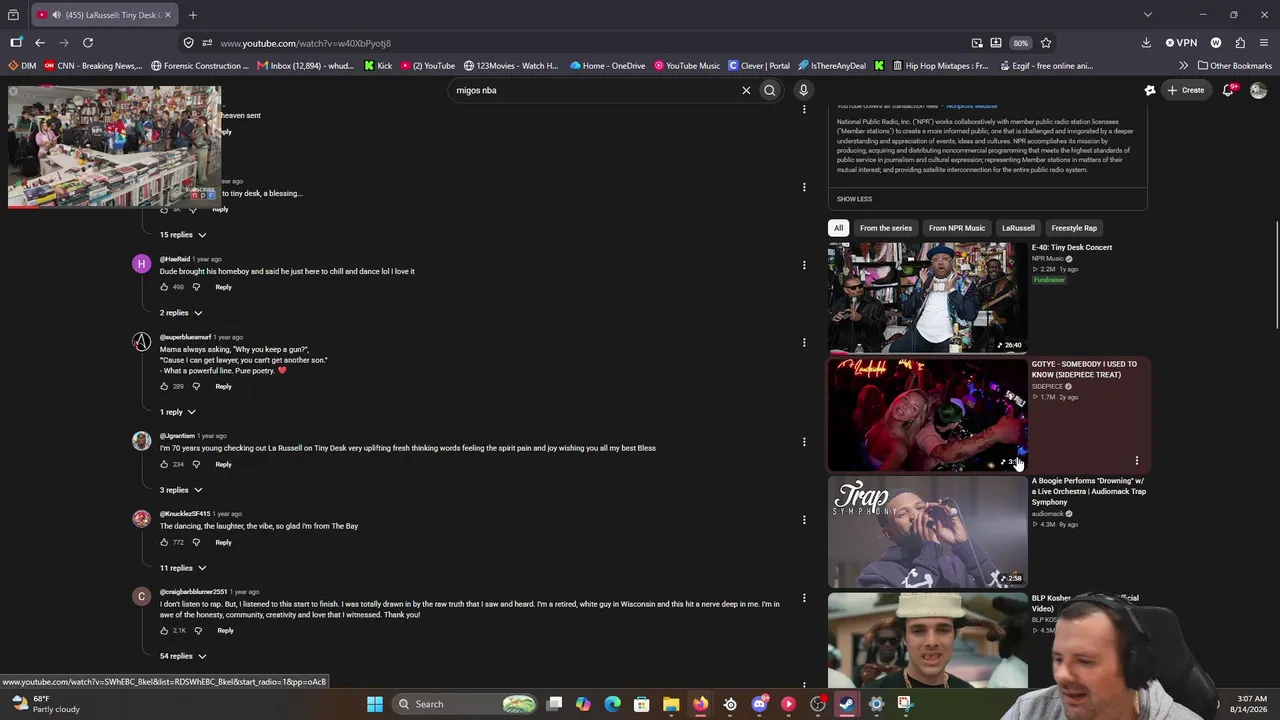Collapse description with SHOW LESS
The image size is (1280, 720).
pyautogui.click(x=854, y=199)
